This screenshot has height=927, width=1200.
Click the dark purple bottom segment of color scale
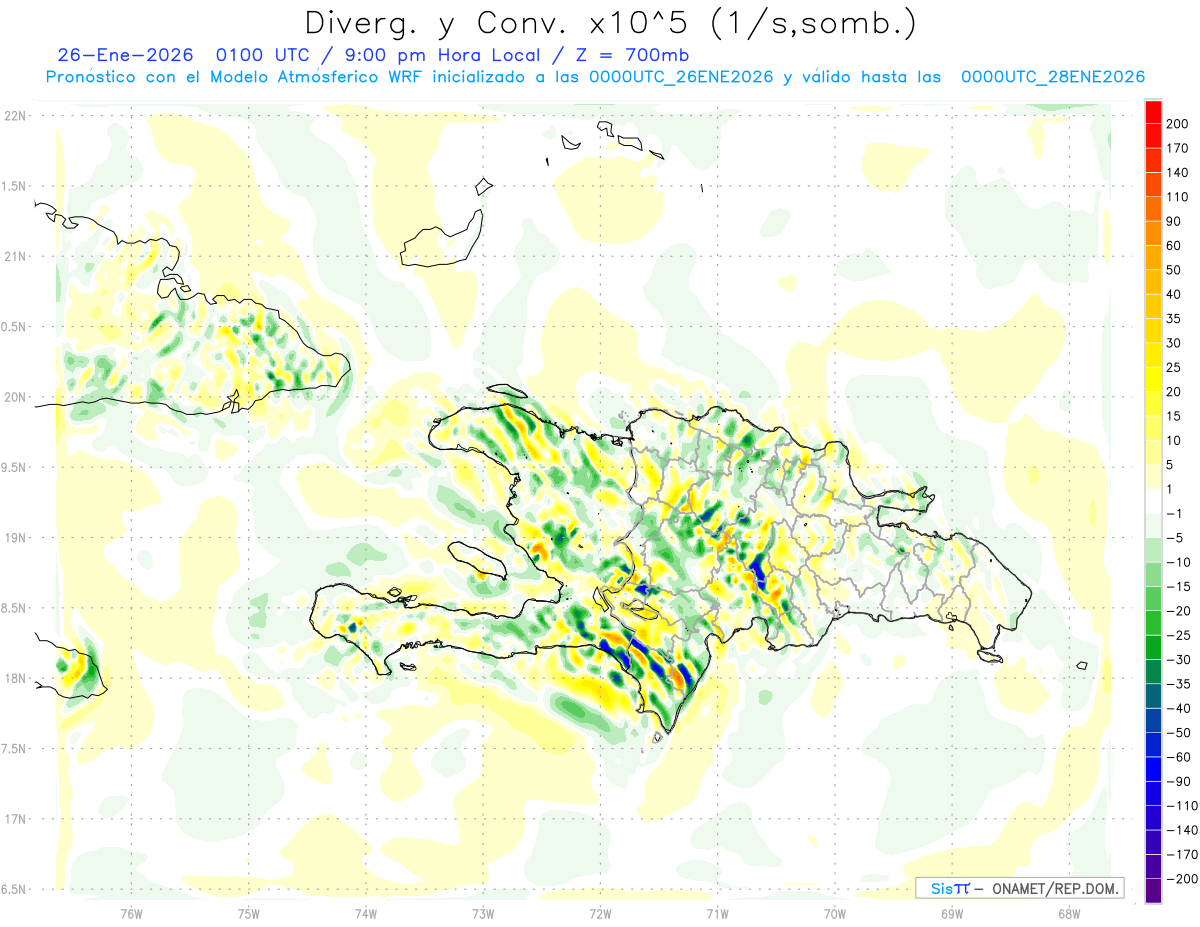pos(1153,891)
